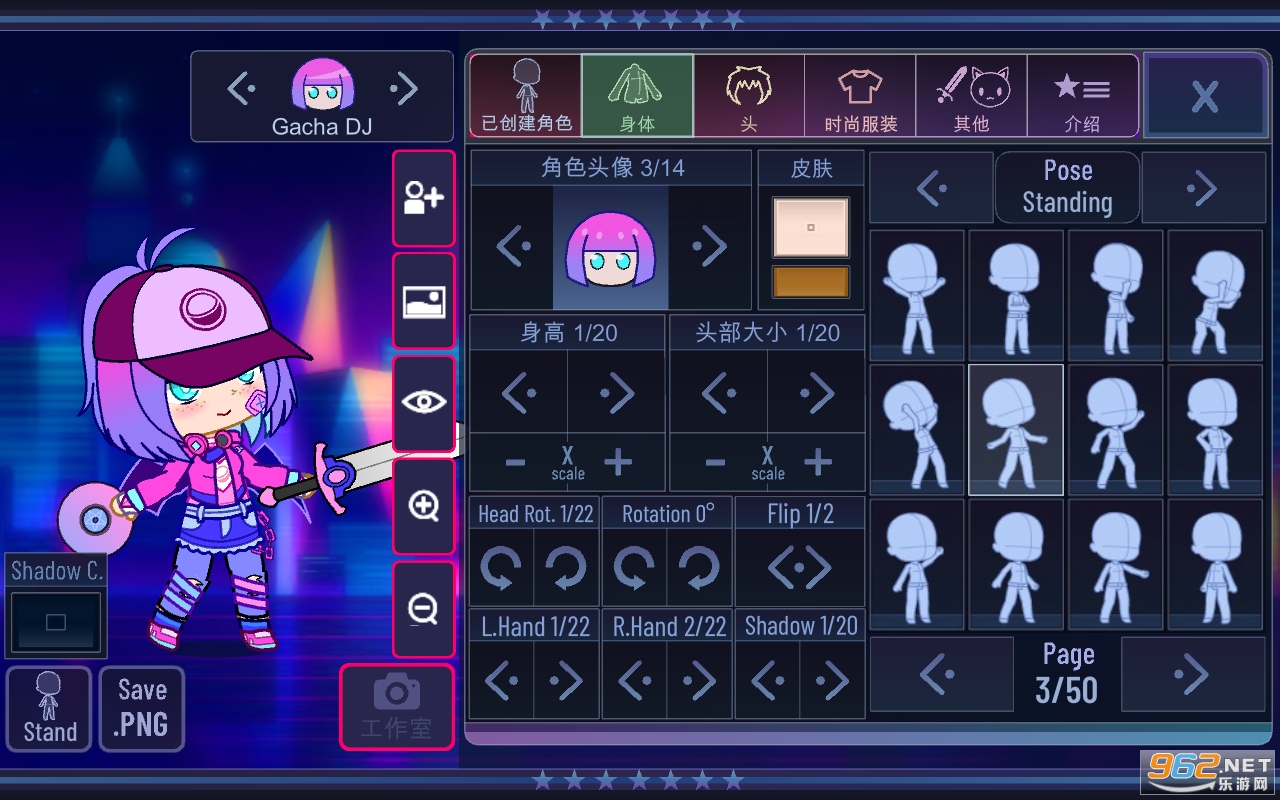Choose fourth pose in top row
This screenshot has width=1280, height=800.
1216,295
